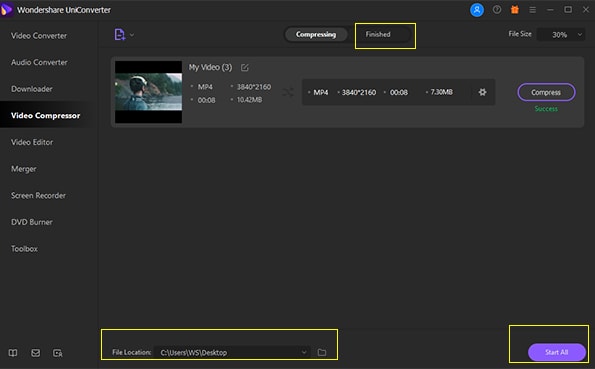Expand the Add Files dropdown arrow
Screen dimensions: 595x369
132,35
